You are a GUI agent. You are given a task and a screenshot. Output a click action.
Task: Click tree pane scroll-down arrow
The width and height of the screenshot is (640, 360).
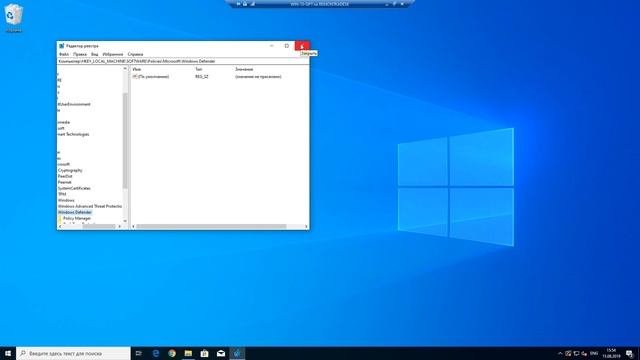pyautogui.click(x=125, y=221)
